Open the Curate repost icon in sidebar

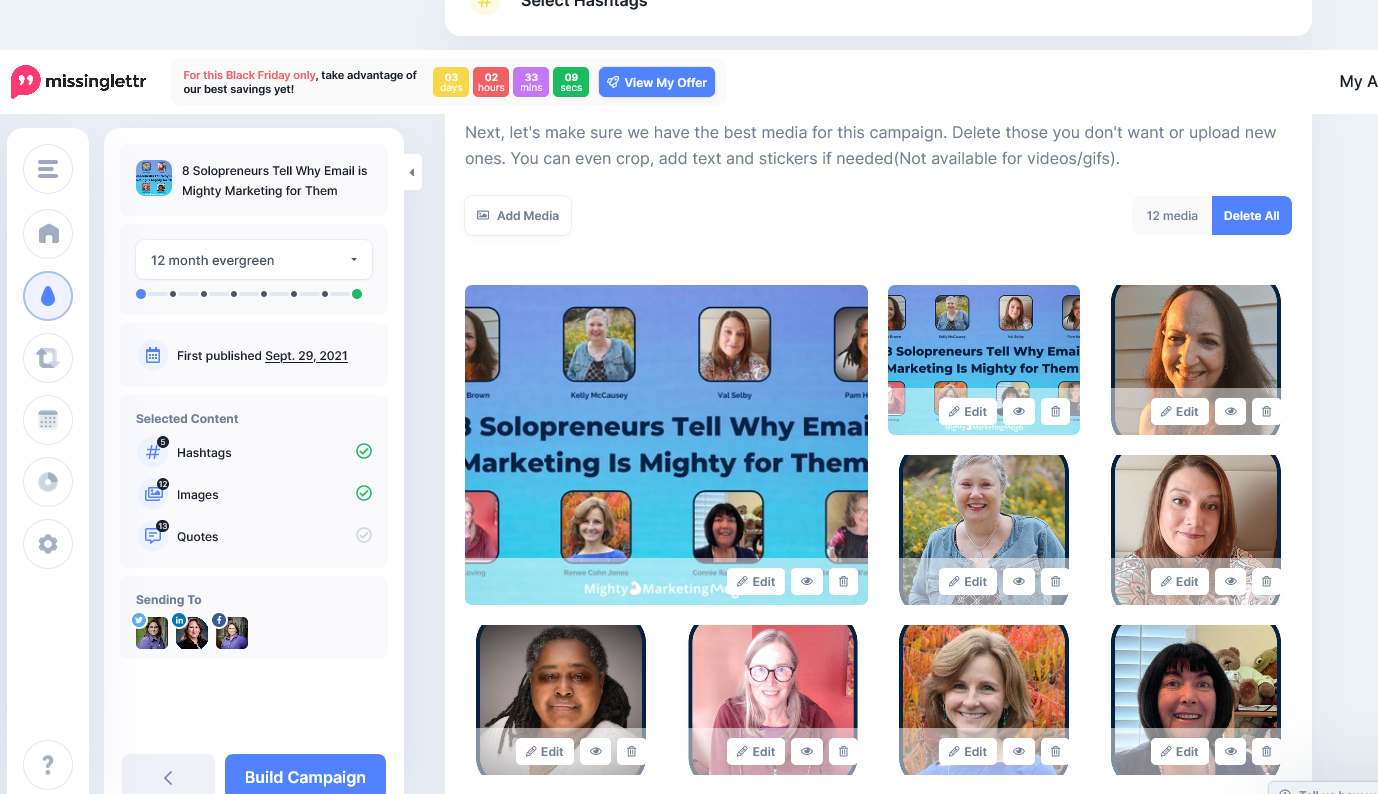(x=48, y=358)
